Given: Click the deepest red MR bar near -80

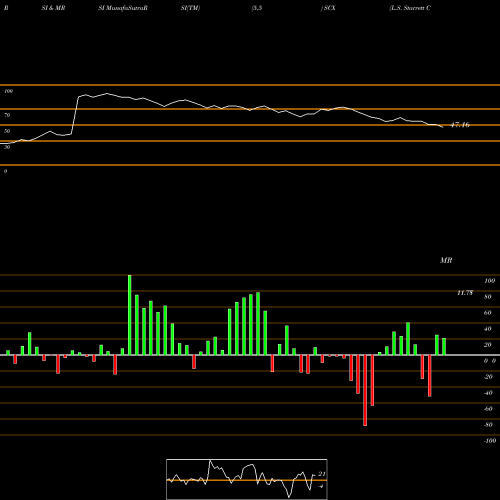Looking at the screenshot, I should 365,390.
